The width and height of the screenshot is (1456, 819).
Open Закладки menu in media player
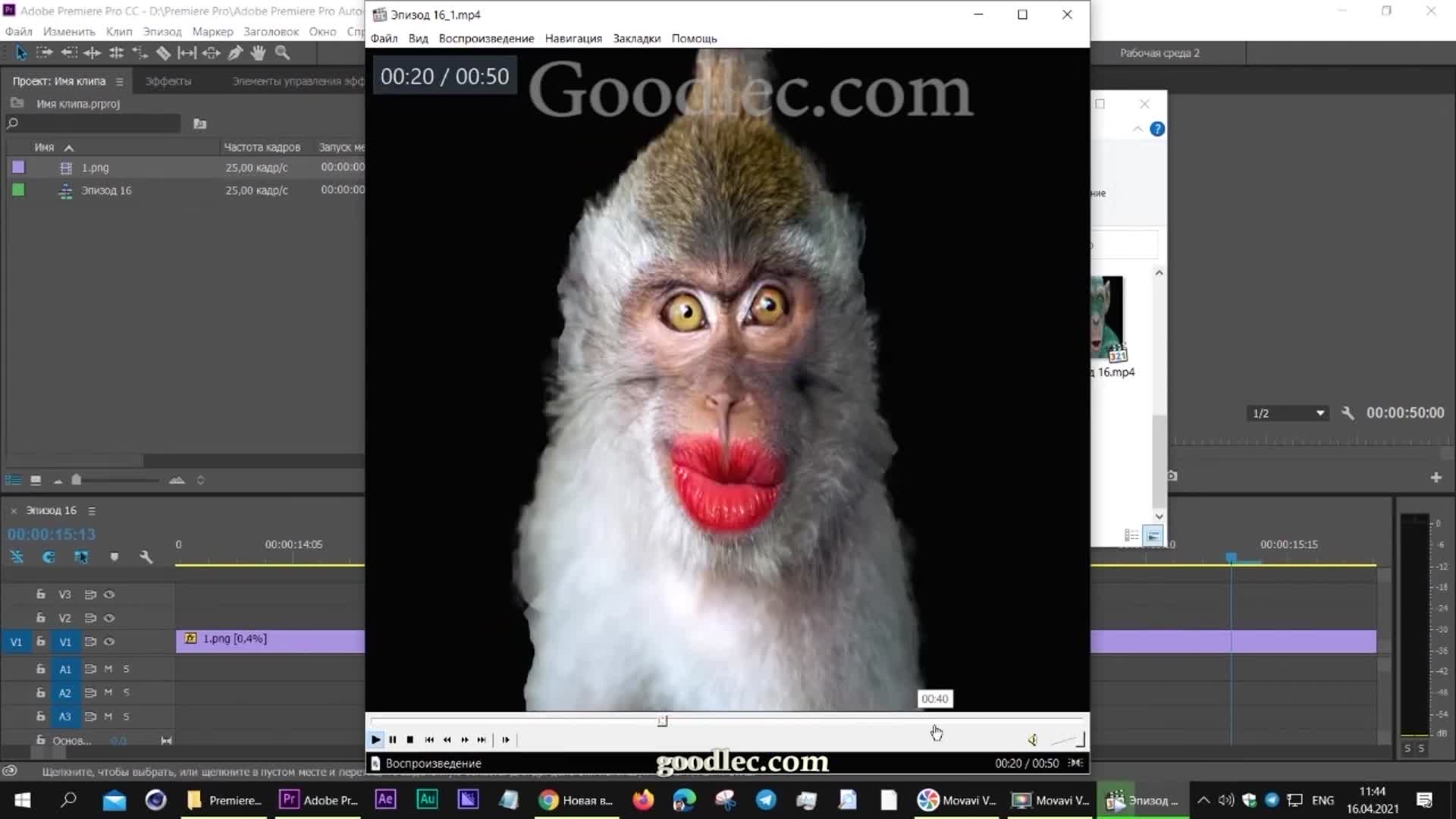637,39
